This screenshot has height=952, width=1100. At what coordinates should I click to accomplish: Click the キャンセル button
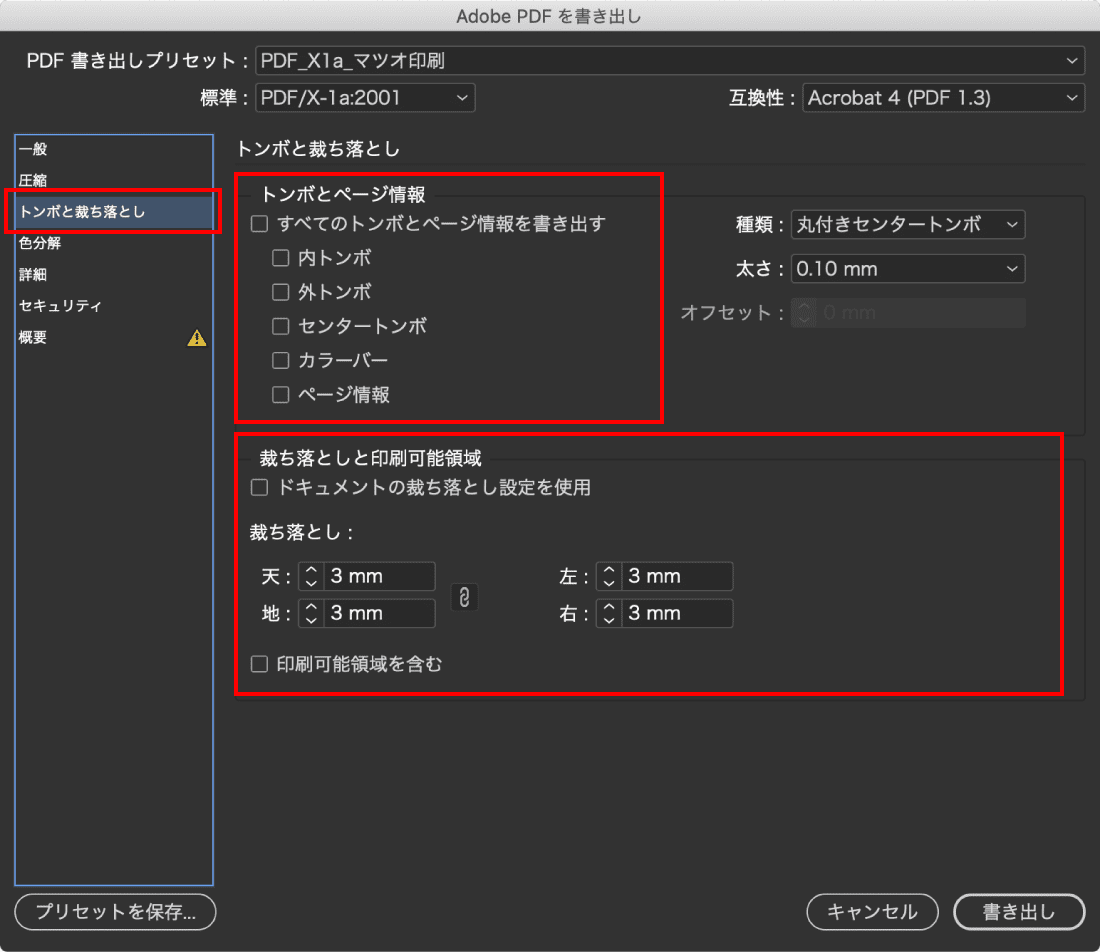pos(872,912)
